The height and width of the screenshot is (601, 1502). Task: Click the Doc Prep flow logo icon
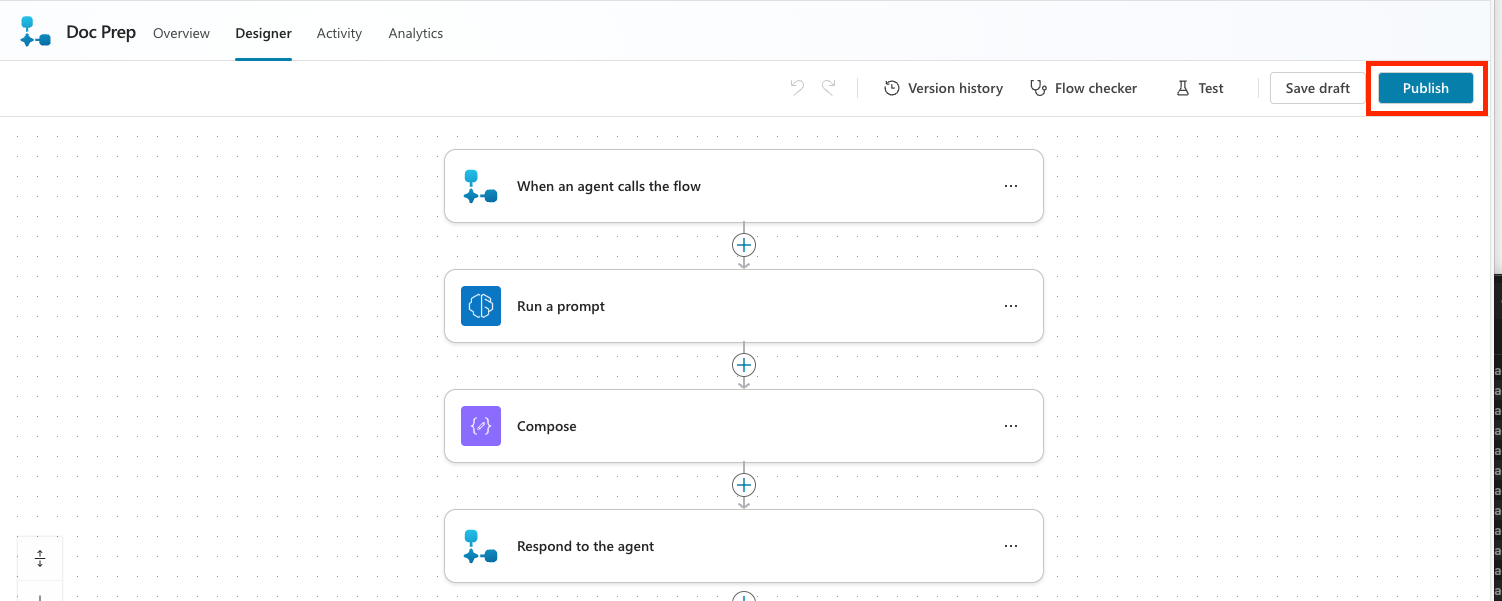pyautogui.click(x=35, y=32)
